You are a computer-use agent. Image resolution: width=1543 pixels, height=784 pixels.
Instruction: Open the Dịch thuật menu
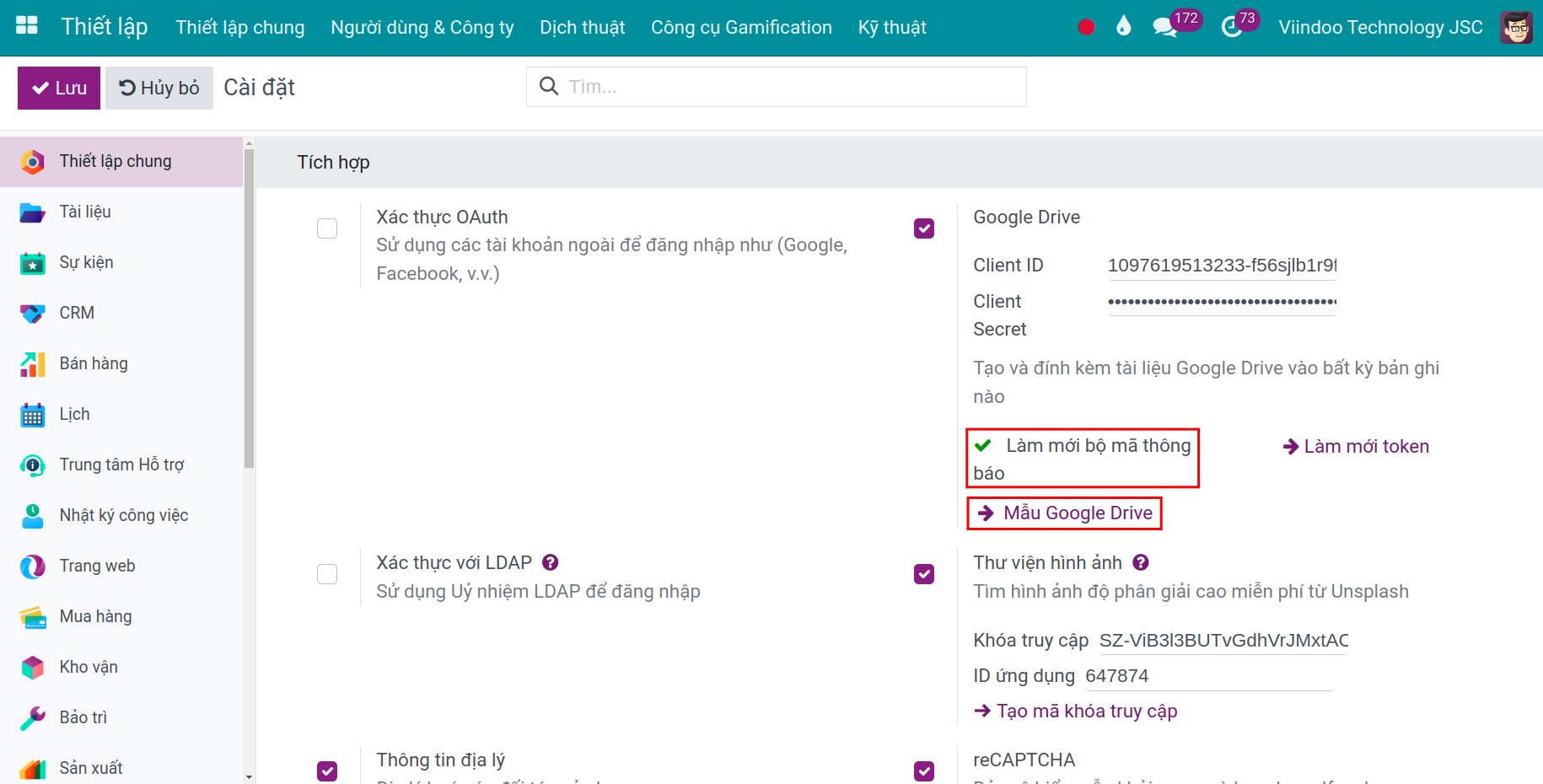[583, 28]
